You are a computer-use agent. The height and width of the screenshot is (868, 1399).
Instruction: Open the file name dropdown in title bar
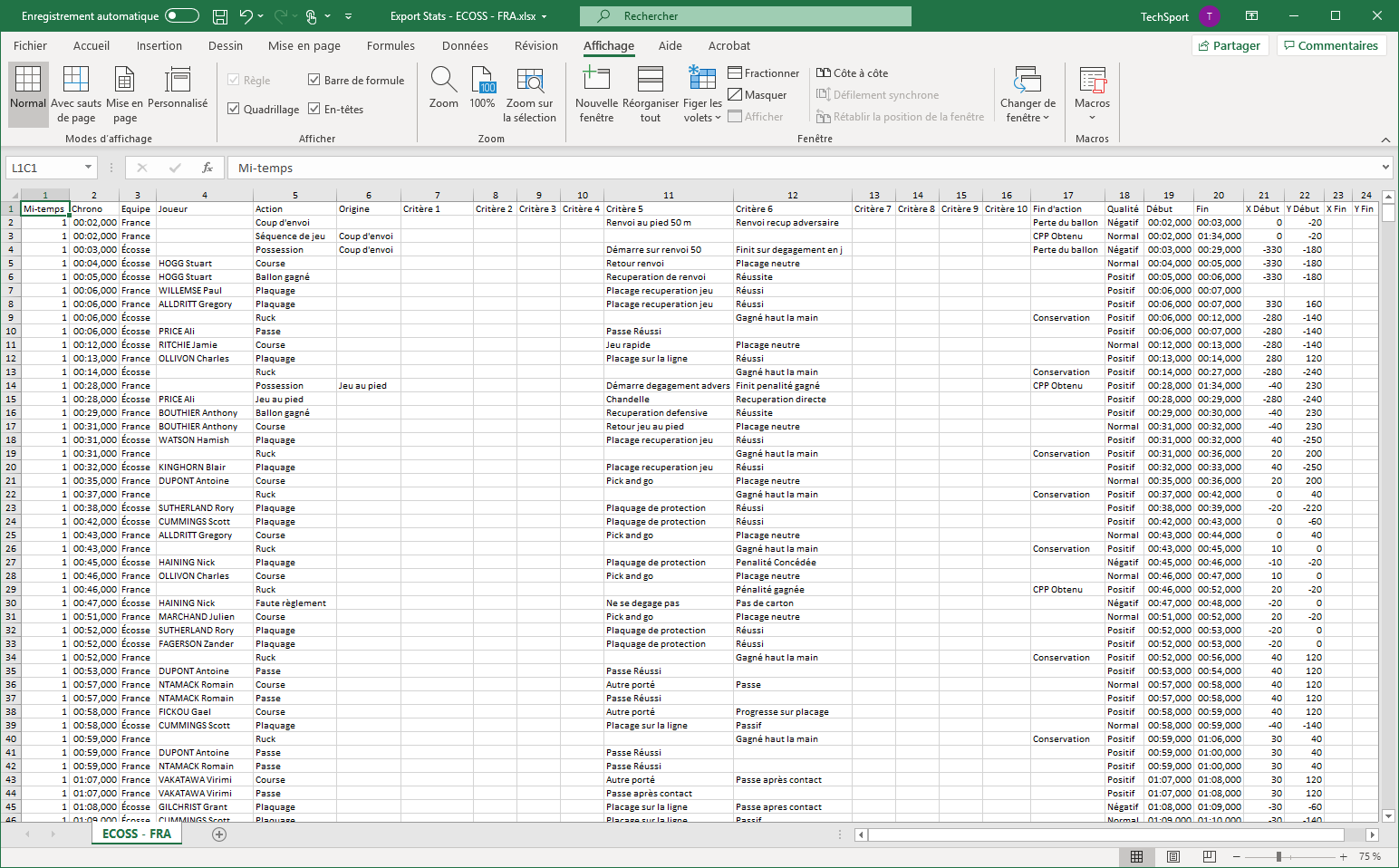coord(544,16)
